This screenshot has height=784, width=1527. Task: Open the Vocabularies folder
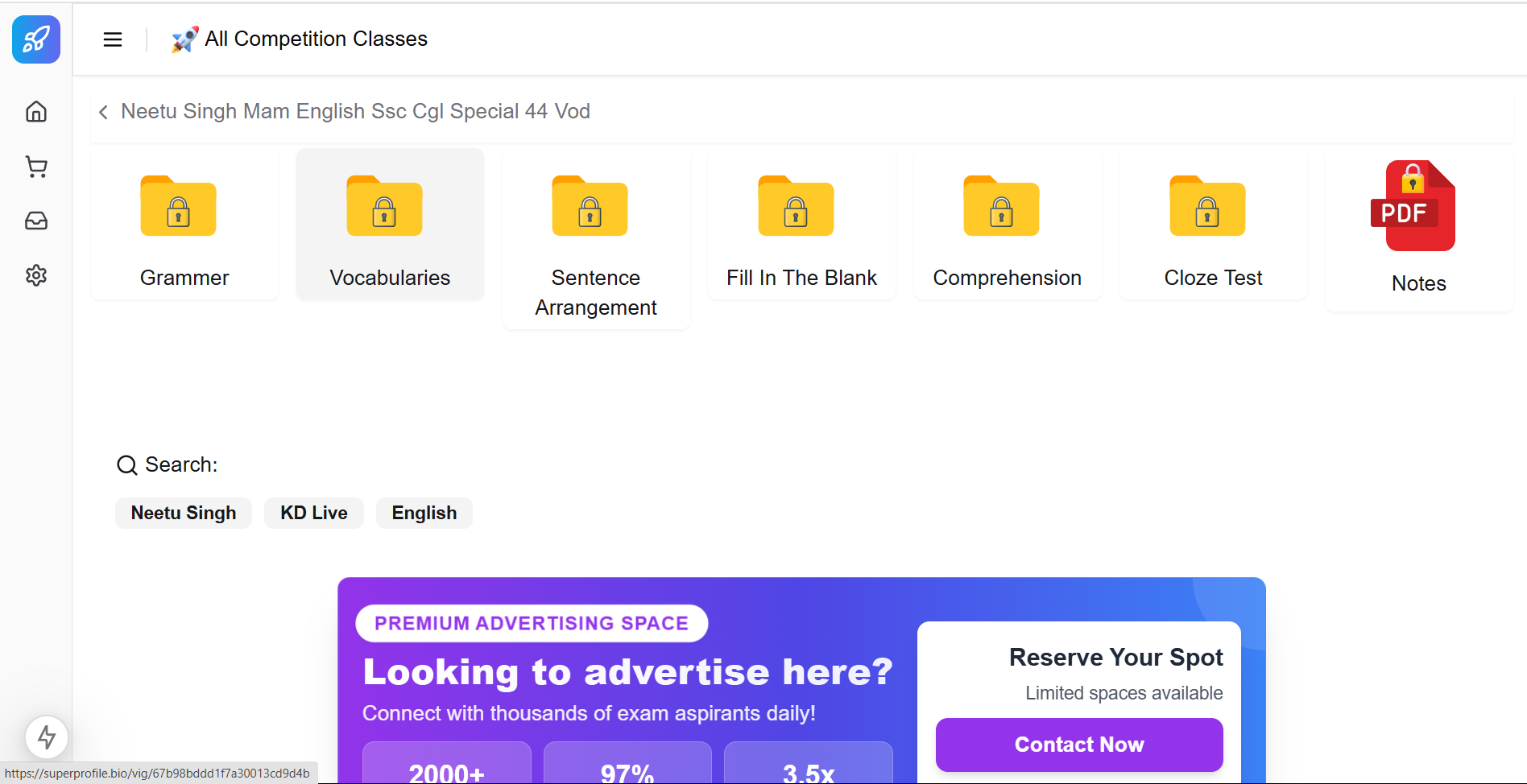pos(389,224)
